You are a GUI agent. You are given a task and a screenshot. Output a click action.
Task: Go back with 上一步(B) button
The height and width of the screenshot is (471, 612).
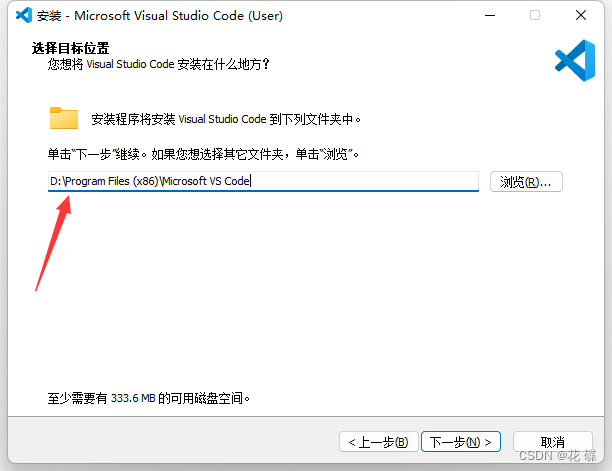(379, 442)
